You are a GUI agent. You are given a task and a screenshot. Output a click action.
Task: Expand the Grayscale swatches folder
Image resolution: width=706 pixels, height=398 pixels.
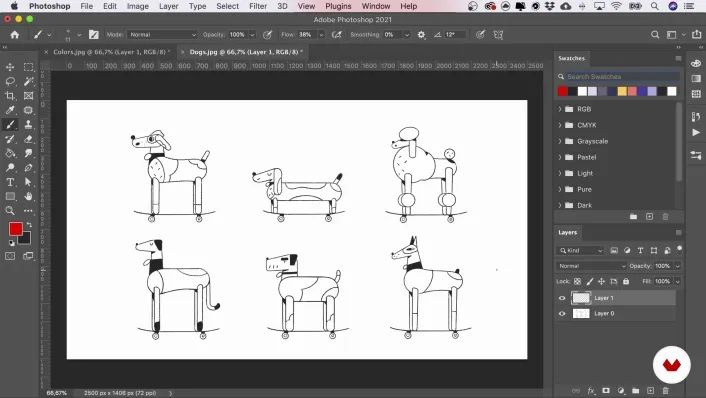560,141
